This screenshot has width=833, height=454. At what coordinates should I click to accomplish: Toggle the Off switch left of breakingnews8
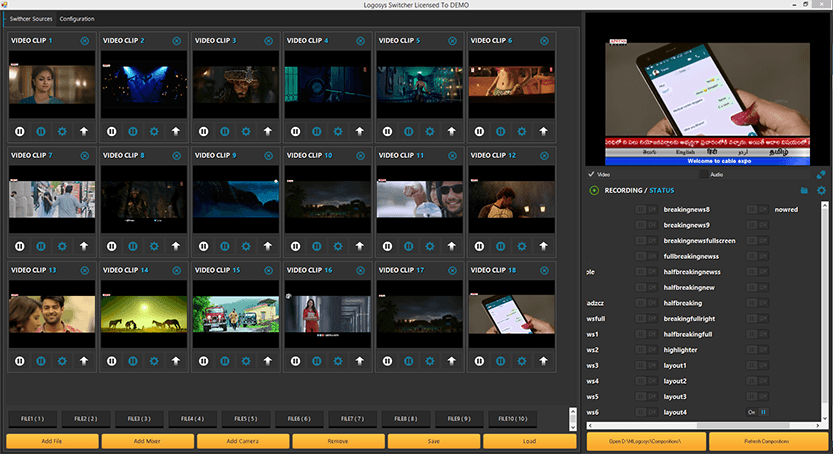click(647, 210)
